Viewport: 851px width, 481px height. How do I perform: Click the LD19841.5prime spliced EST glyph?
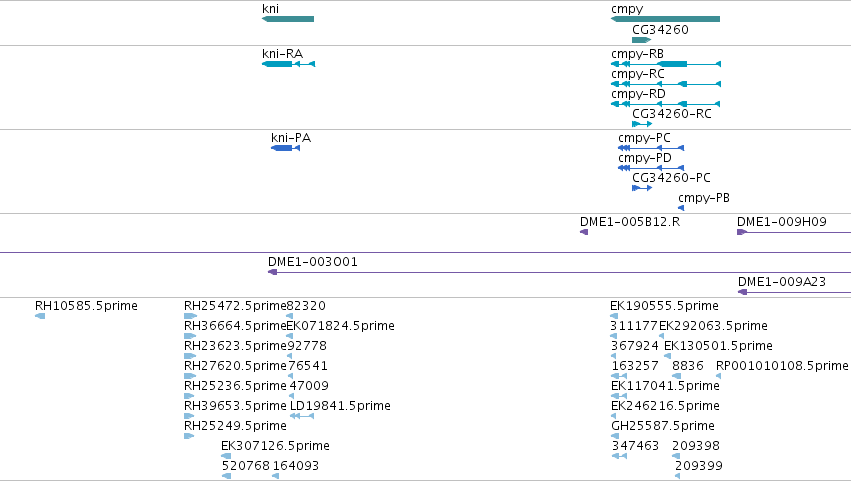pos(302,416)
